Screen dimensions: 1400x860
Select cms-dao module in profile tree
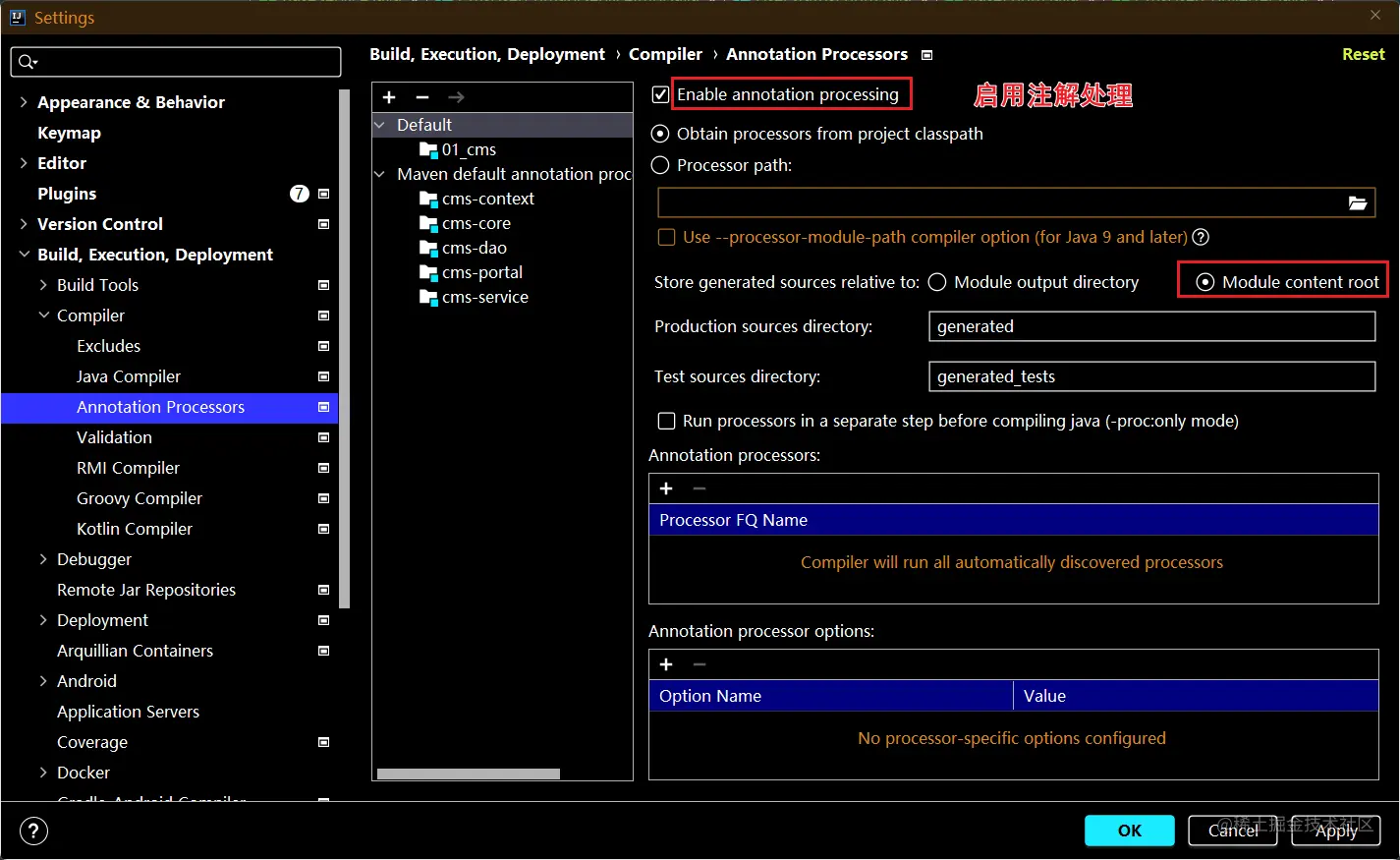(x=474, y=248)
